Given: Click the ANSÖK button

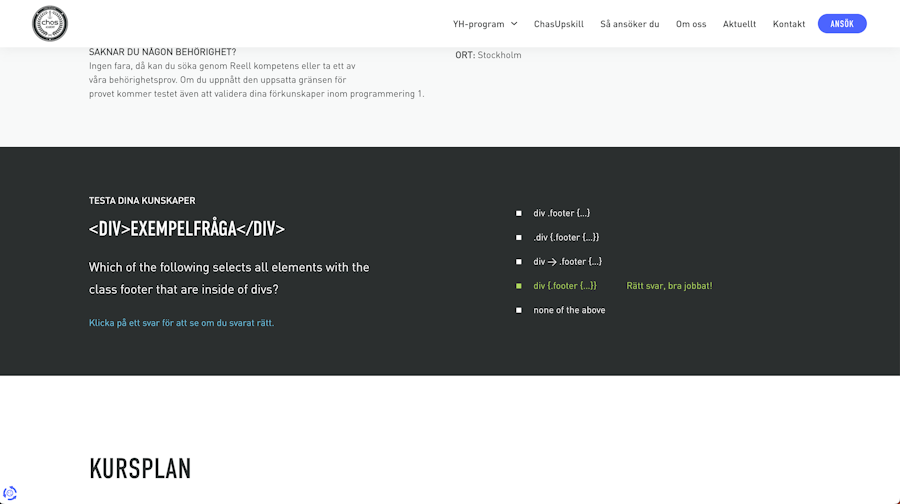Looking at the screenshot, I should point(842,24).
